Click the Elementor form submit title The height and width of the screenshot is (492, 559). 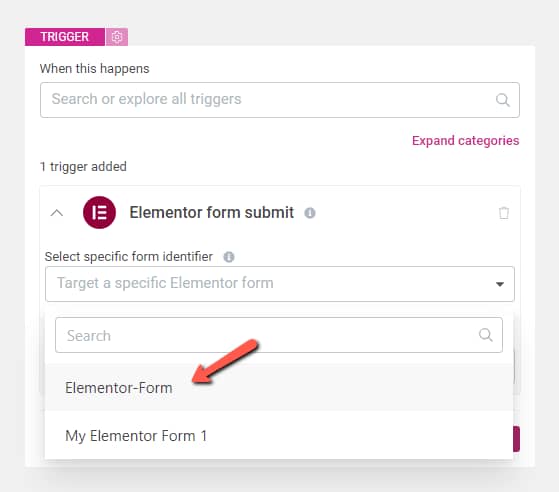tap(211, 212)
